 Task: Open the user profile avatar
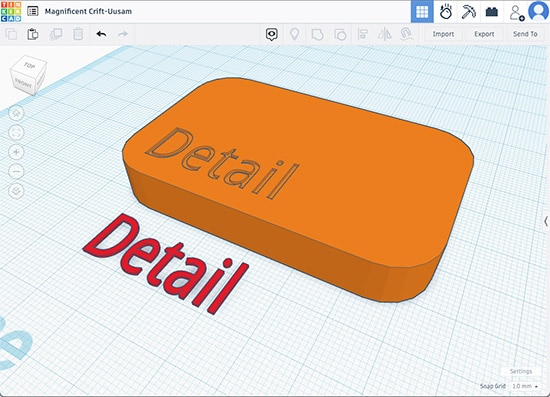[x=538, y=11]
